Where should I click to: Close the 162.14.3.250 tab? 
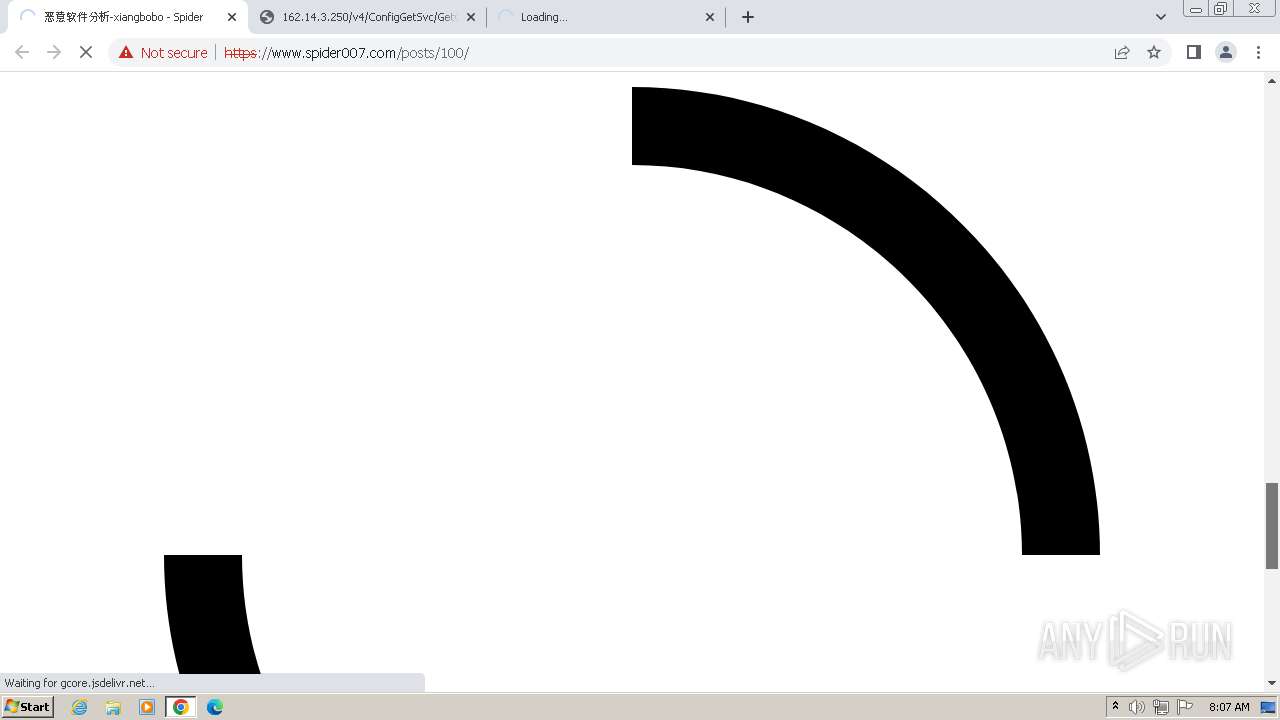point(471,17)
